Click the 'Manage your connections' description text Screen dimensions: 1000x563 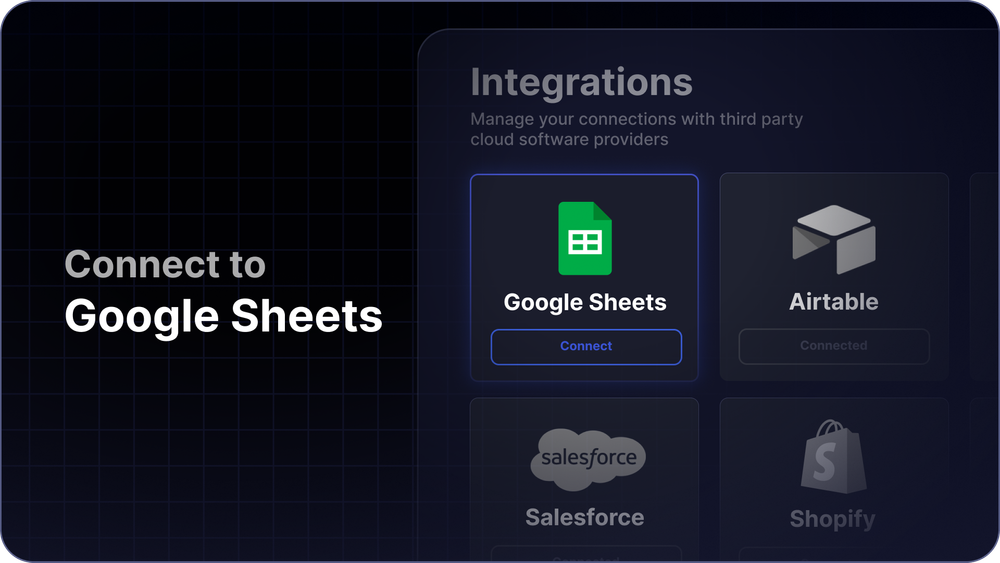pos(636,129)
